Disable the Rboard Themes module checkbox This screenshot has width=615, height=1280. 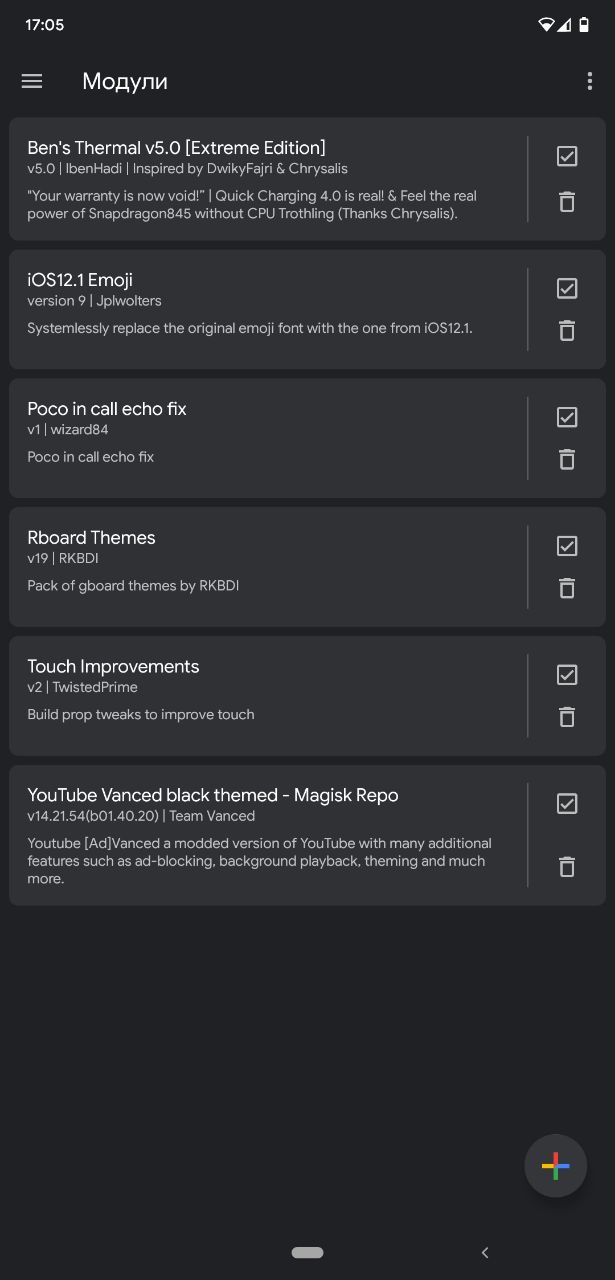567,546
